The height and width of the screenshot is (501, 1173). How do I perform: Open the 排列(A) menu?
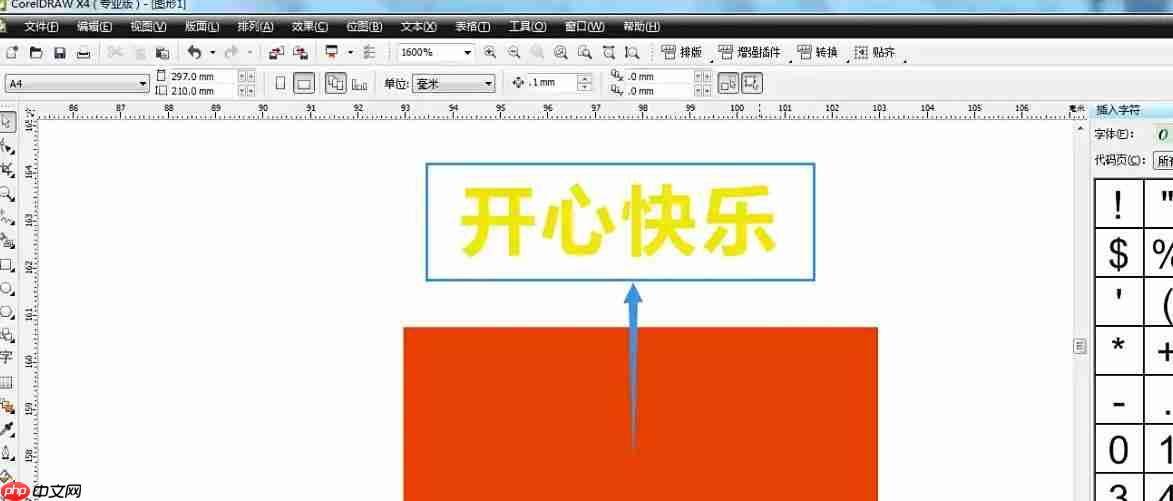(256, 27)
